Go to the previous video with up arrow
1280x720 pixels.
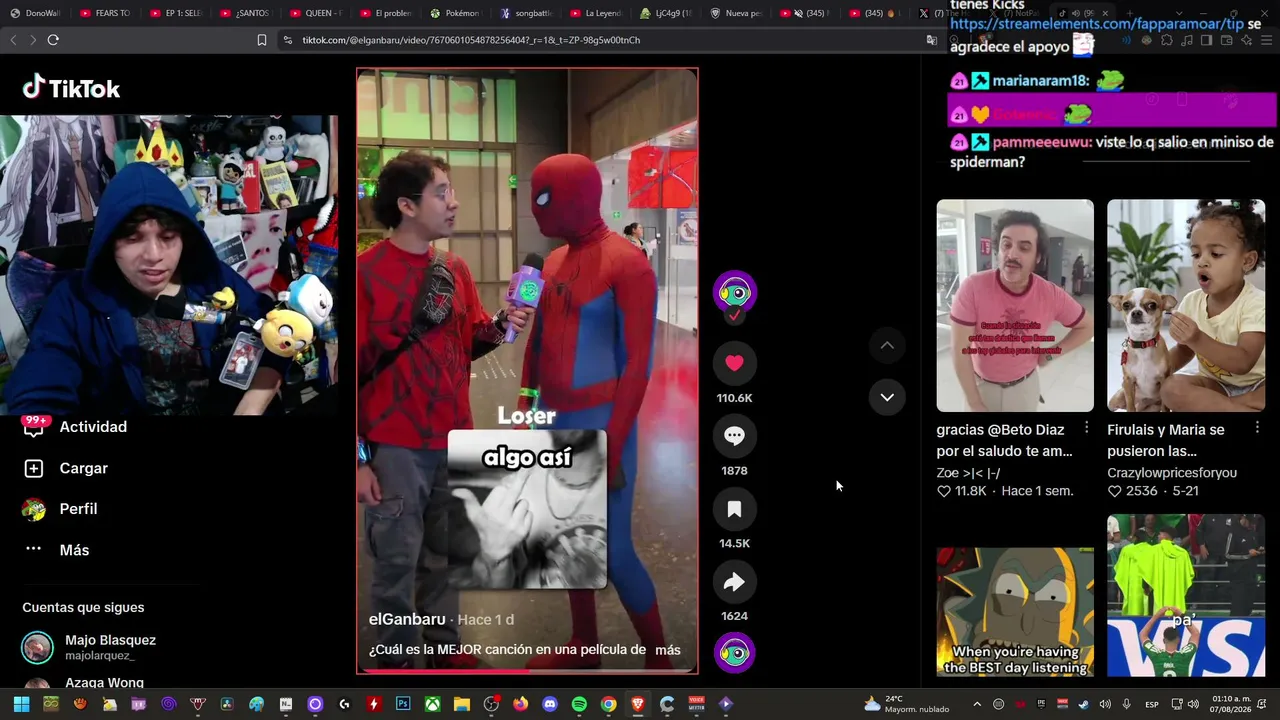tap(887, 346)
